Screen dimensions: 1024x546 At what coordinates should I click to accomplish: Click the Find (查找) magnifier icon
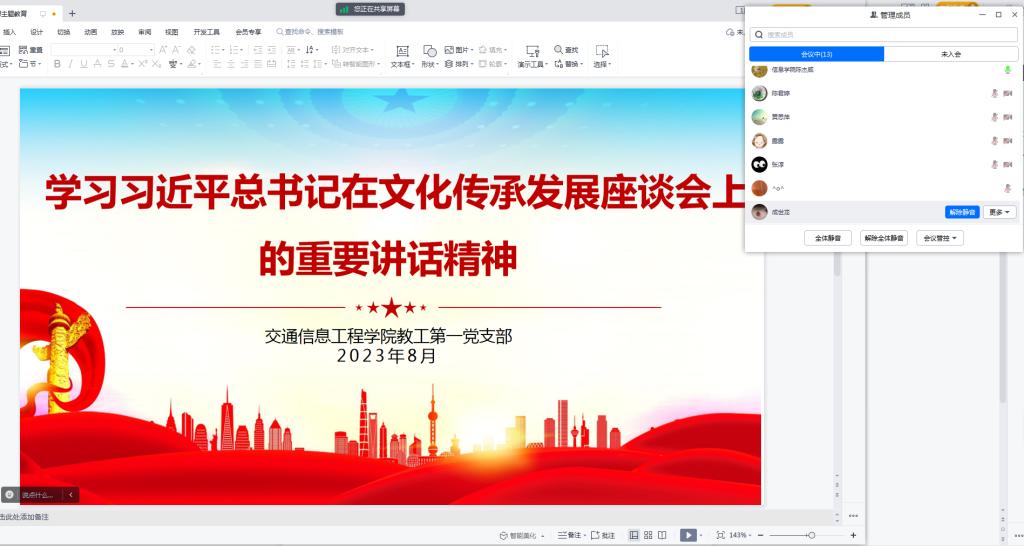point(559,50)
